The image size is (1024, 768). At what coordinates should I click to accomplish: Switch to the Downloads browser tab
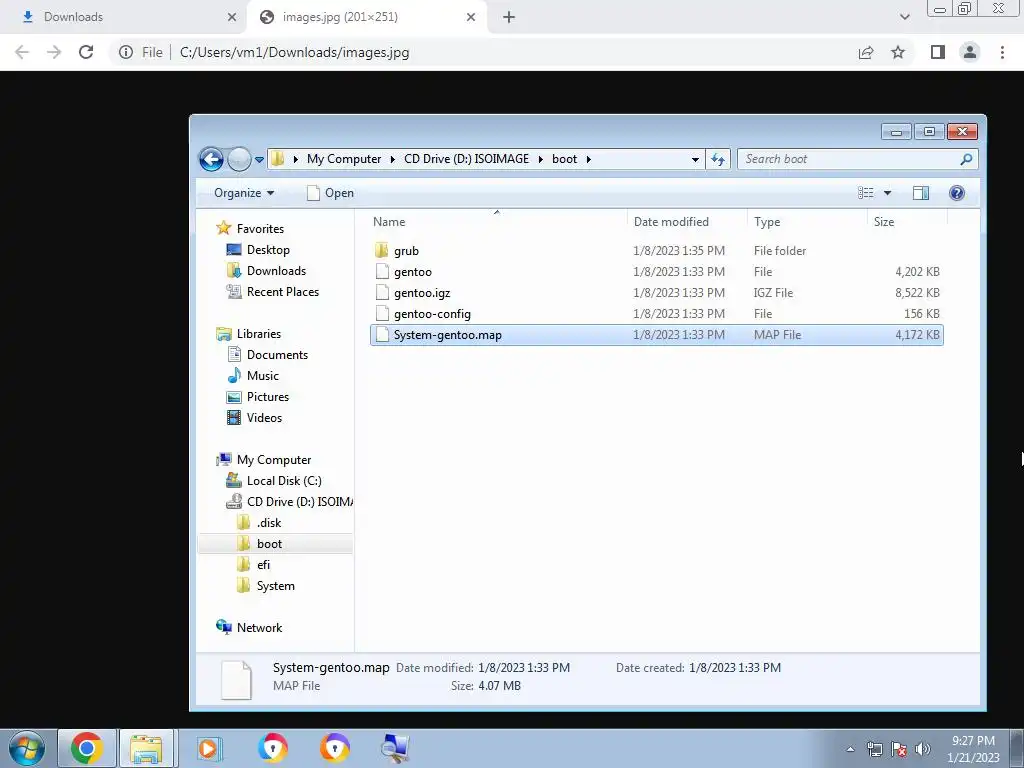coord(121,17)
